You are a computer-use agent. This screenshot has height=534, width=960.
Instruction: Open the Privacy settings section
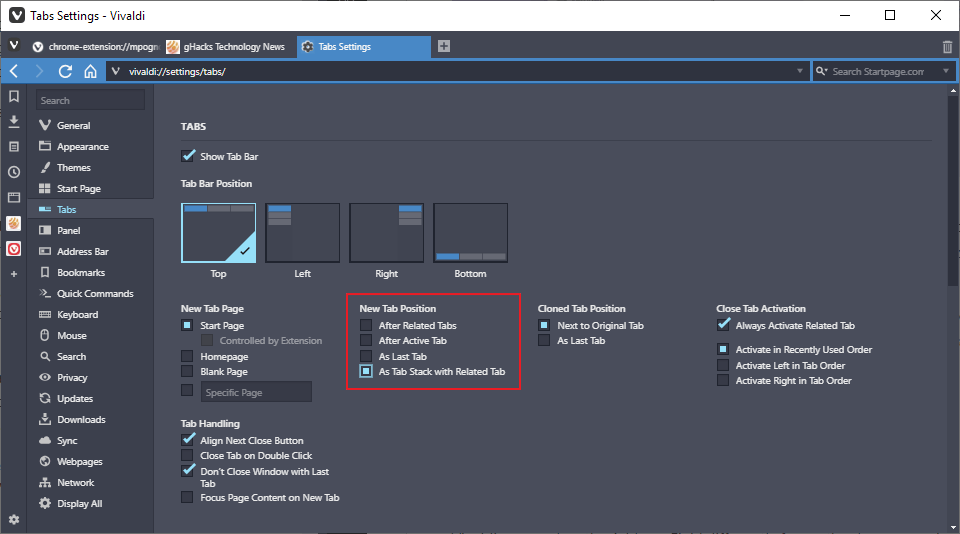[x=90, y=377]
